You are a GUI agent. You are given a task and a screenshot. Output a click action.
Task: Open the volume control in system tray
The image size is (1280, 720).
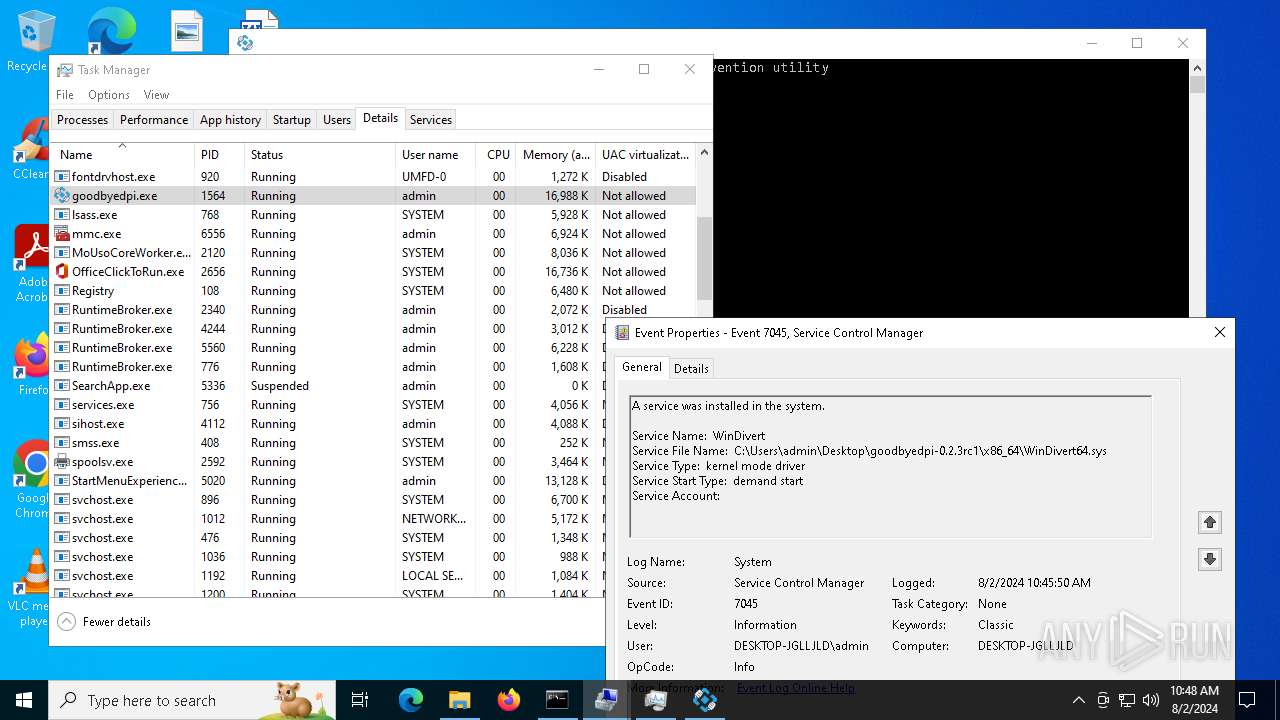click(1151, 700)
